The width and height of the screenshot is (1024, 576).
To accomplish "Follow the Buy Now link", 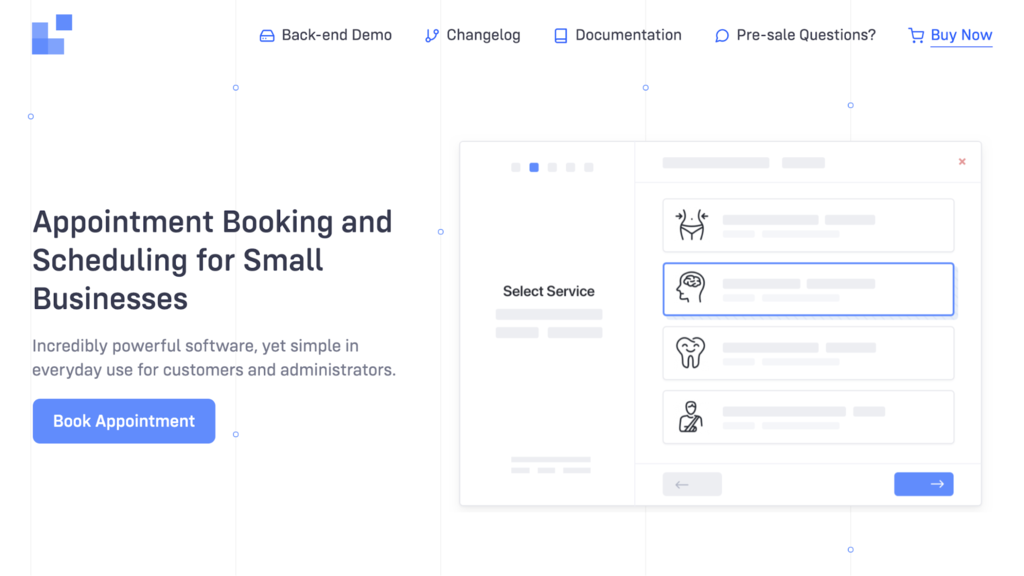I will [x=961, y=35].
